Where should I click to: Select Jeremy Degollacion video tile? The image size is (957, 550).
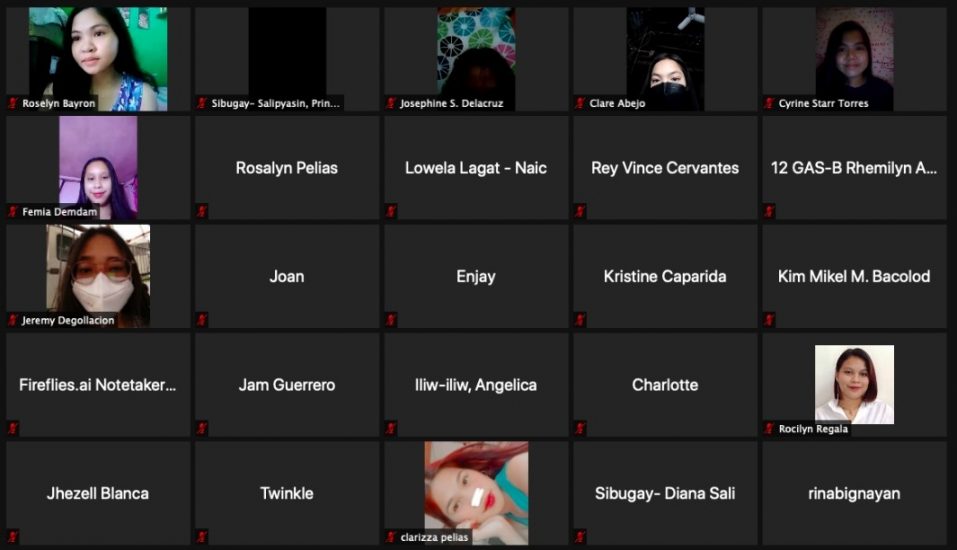click(98, 277)
